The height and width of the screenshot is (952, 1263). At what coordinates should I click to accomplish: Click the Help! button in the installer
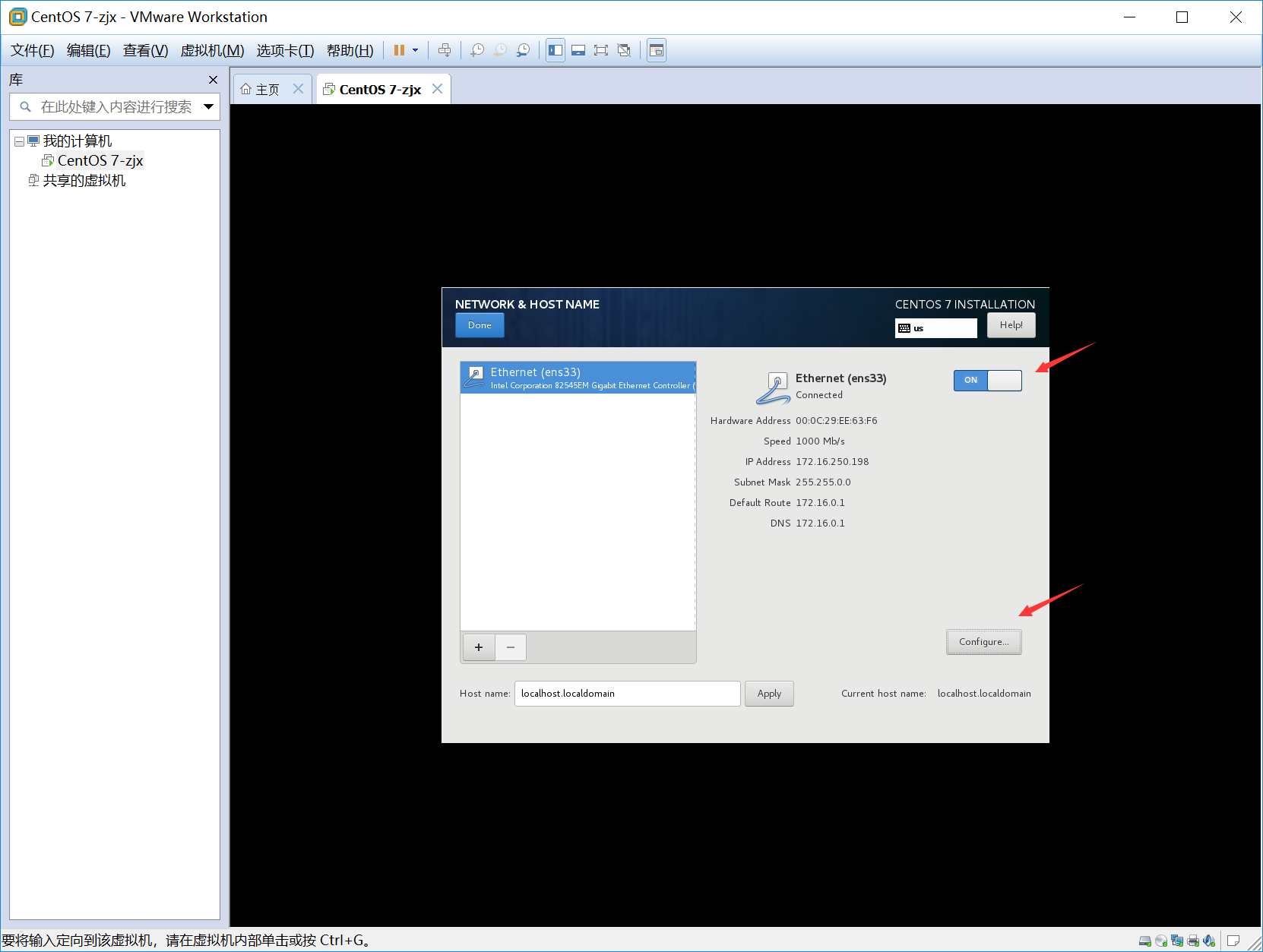(x=1011, y=325)
